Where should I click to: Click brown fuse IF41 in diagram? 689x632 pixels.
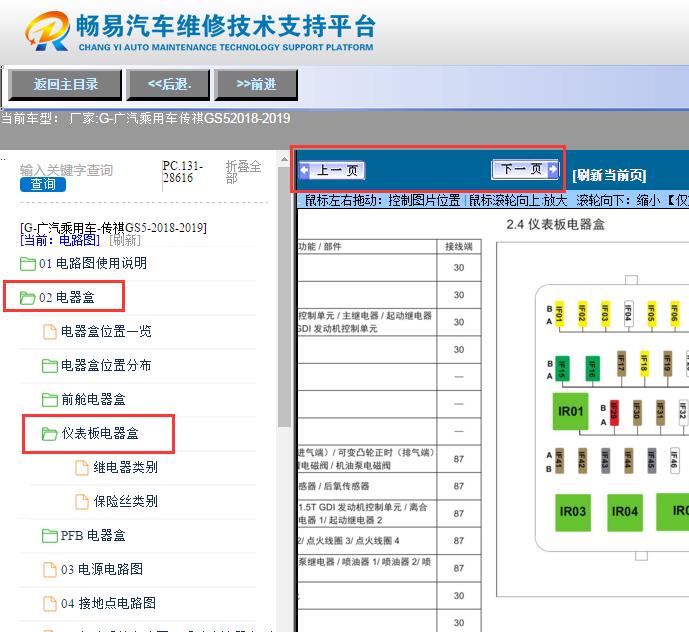559,461
